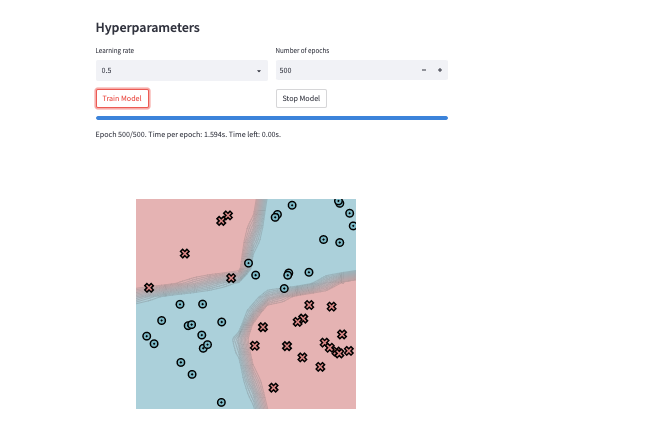Select the leftmost X marker in plot
This screenshot has width=646, height=432.
point(149,288)
